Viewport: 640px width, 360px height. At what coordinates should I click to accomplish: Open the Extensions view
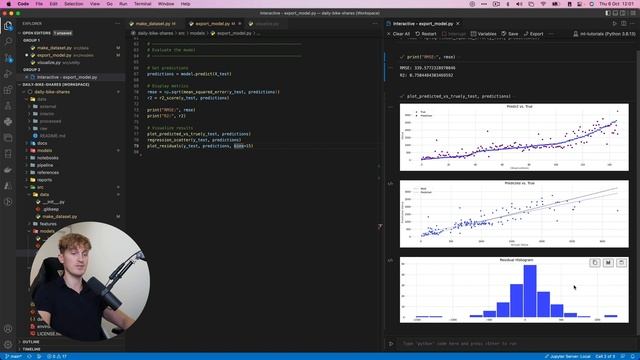pyautogui.click(x=8, y=90)
